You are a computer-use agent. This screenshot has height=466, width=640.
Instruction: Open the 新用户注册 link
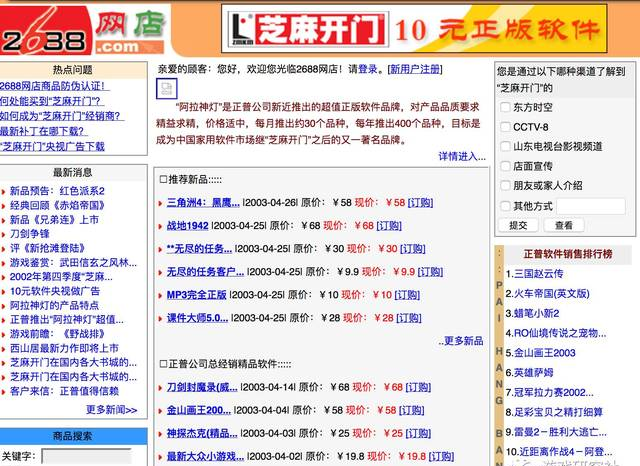coord(416,69)
